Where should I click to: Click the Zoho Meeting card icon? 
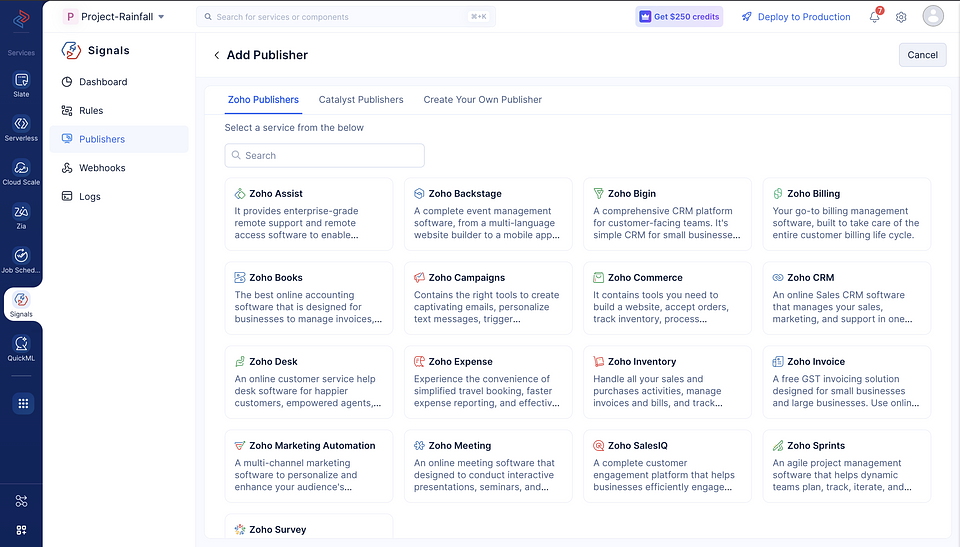click(x=419, y=445)
